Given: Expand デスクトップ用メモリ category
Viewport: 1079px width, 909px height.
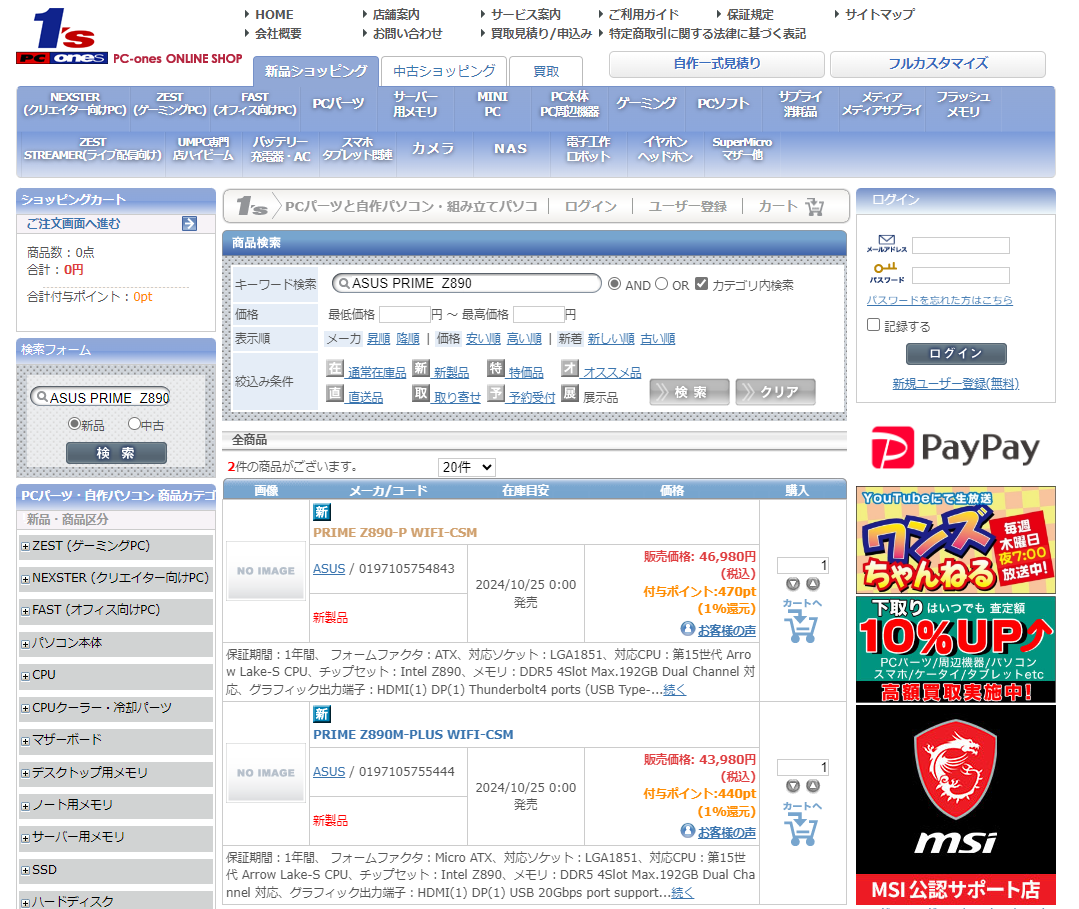Looking at the screenshot, I should [x=25, y=773].
